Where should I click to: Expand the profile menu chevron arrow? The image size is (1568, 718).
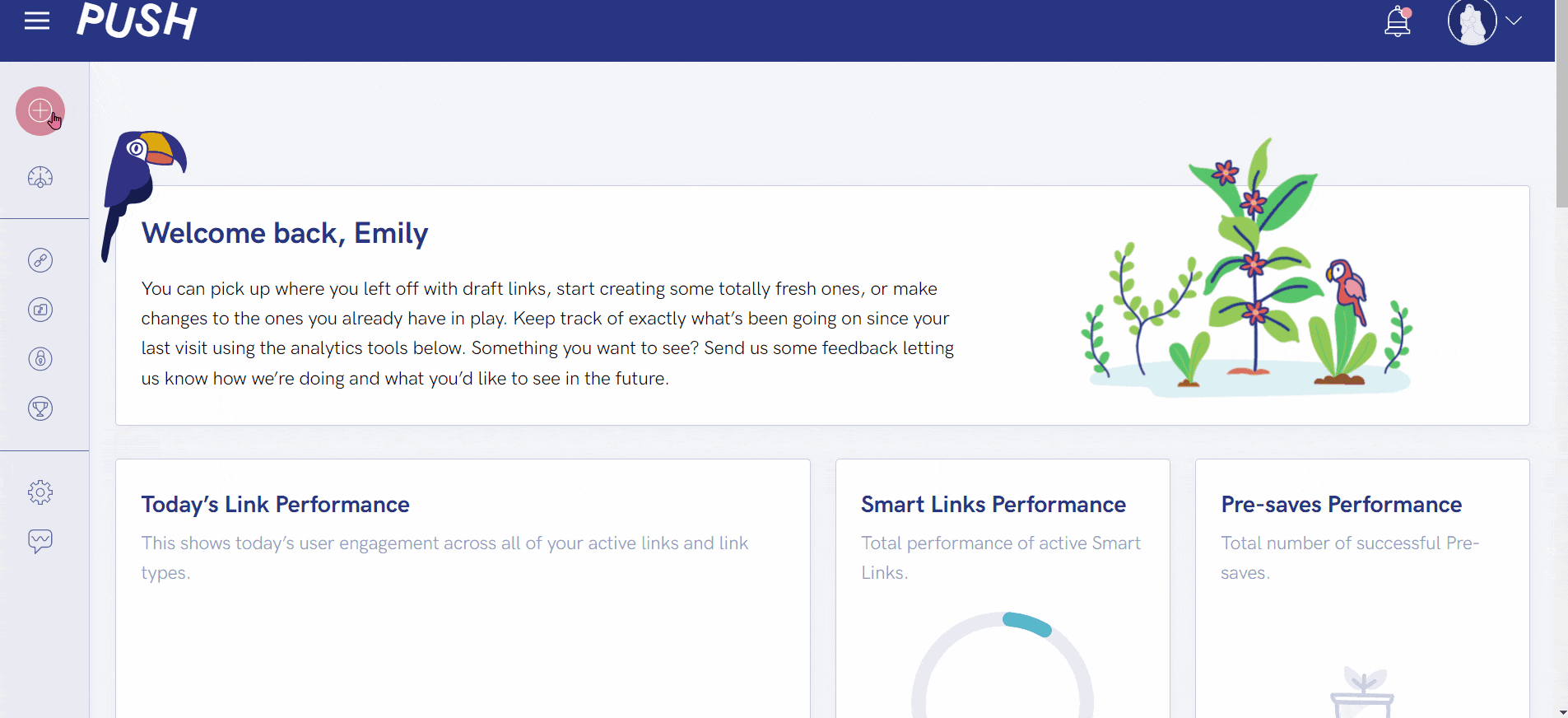(x=1513, y=21)
